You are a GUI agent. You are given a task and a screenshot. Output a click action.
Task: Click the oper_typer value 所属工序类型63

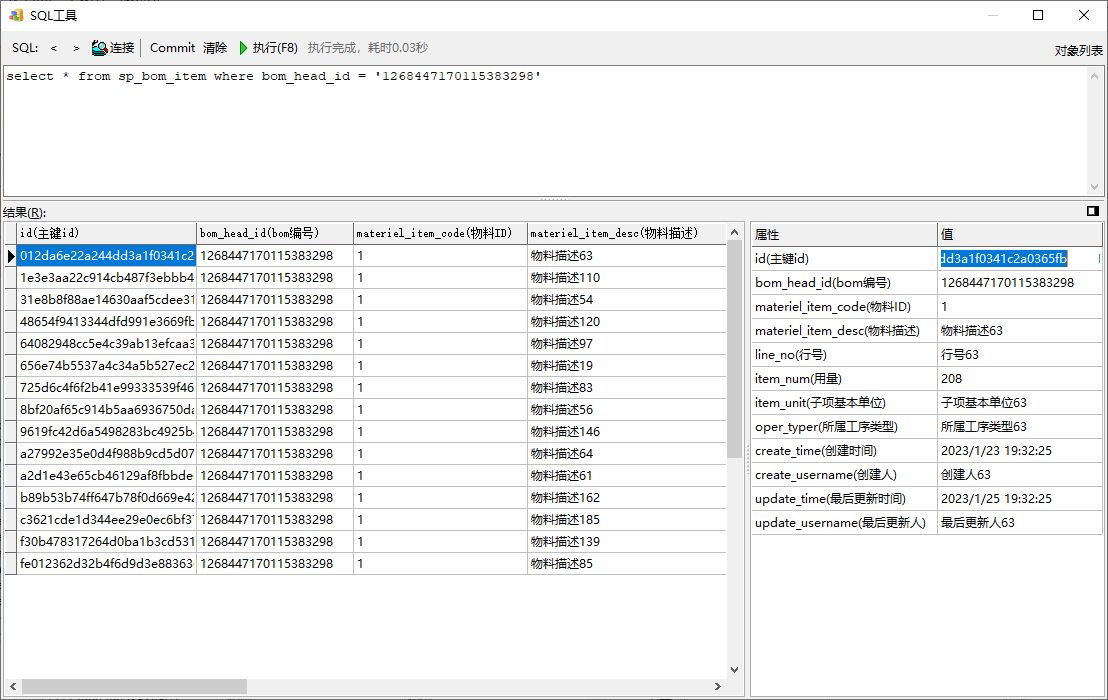(1020, 427)
